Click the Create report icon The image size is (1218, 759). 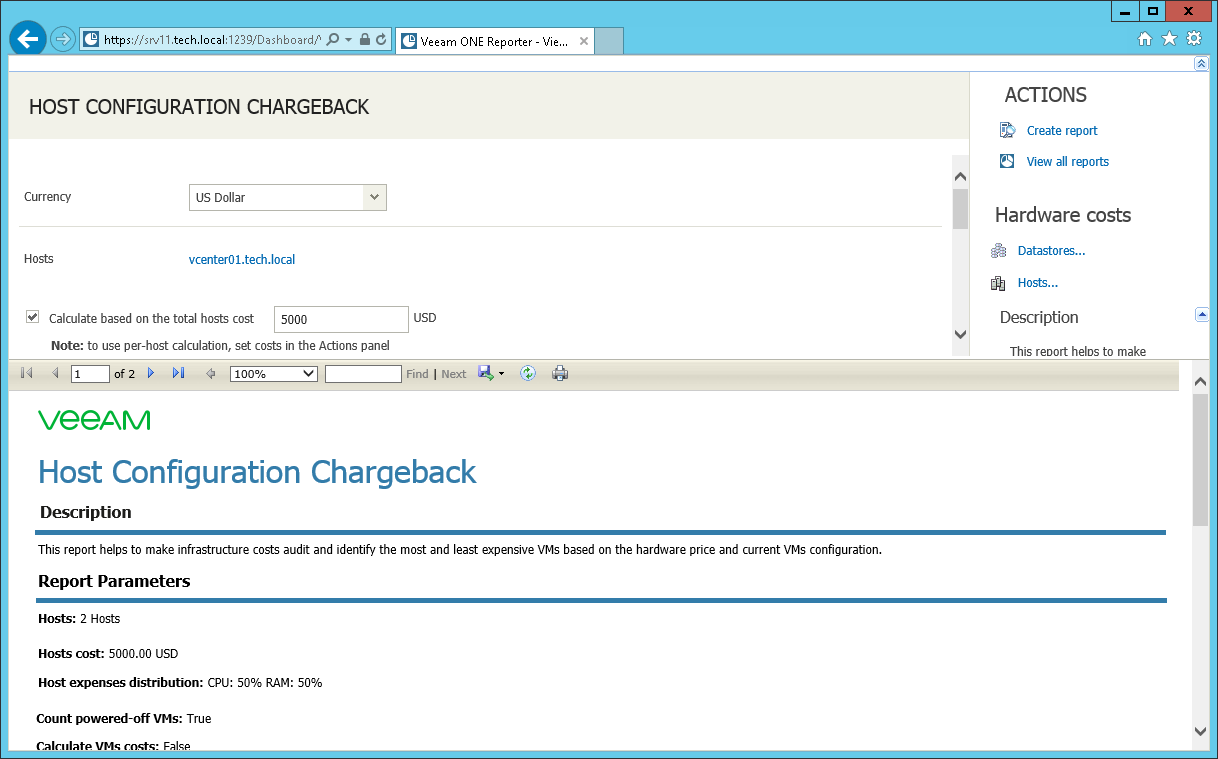point(1008,130)
